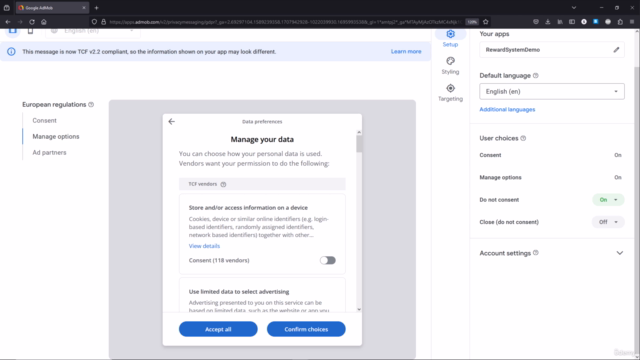
Task: Open the Do not consent On dropdown
Action: pyautogui.click(x=608, y=200)
